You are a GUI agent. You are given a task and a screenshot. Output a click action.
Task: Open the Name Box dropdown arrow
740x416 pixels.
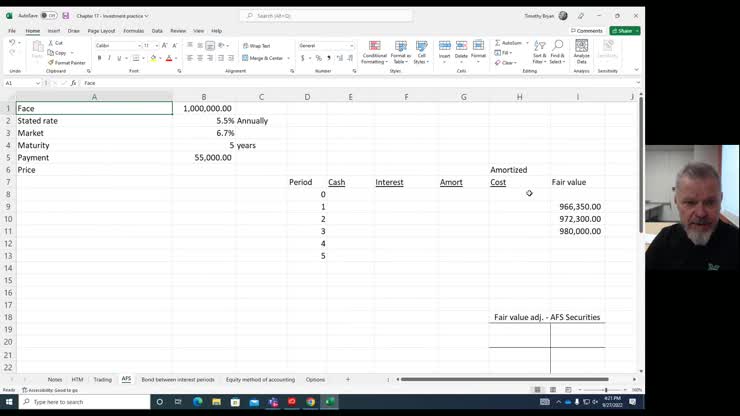(38, 83)
